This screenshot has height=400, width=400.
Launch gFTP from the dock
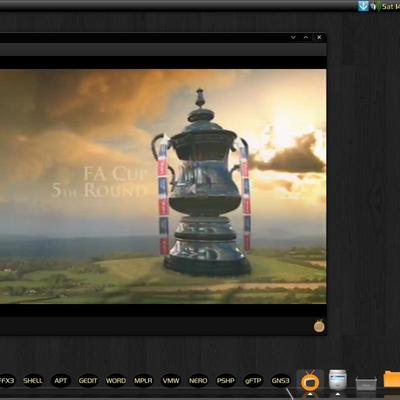pyautogui.click(x=253, y=380)
